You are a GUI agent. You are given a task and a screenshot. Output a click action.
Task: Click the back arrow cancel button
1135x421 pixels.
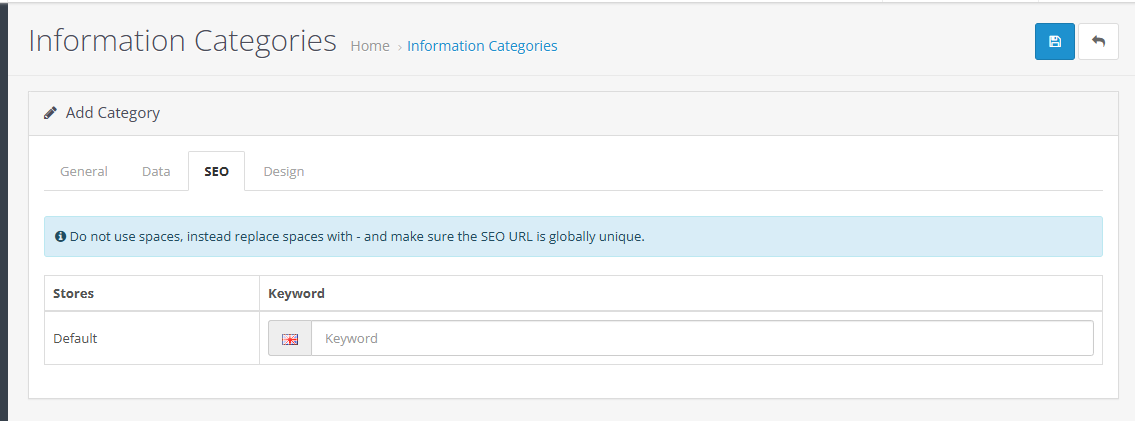1098,42
